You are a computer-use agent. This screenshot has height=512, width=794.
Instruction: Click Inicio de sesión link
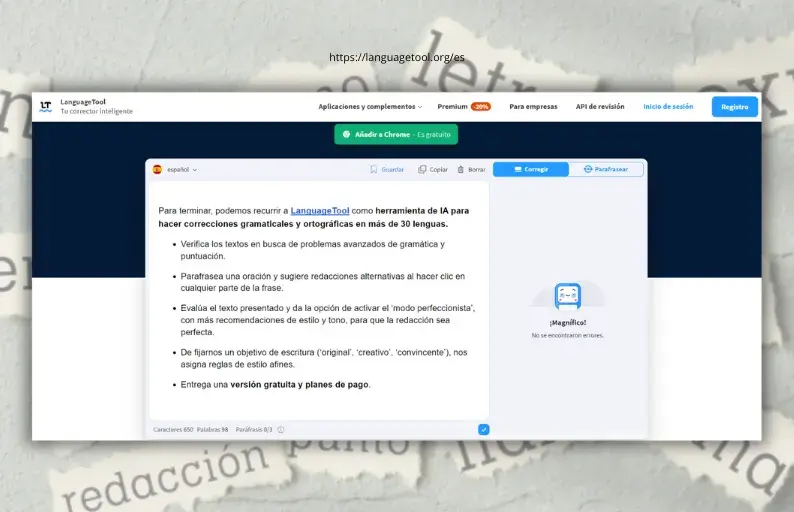668,106
